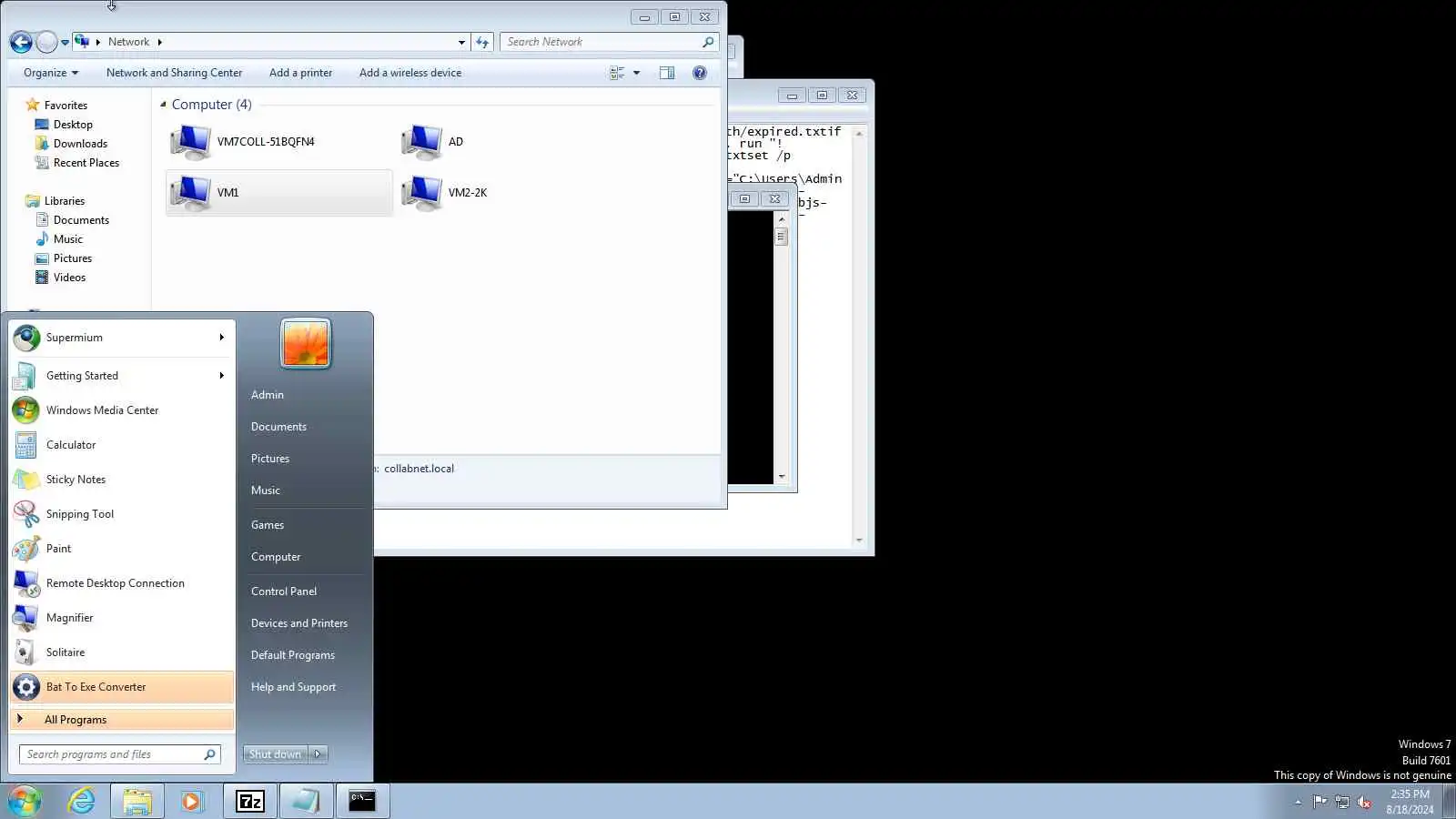
Task: Open change view options dropdown arrow
Action: point(636,73)
